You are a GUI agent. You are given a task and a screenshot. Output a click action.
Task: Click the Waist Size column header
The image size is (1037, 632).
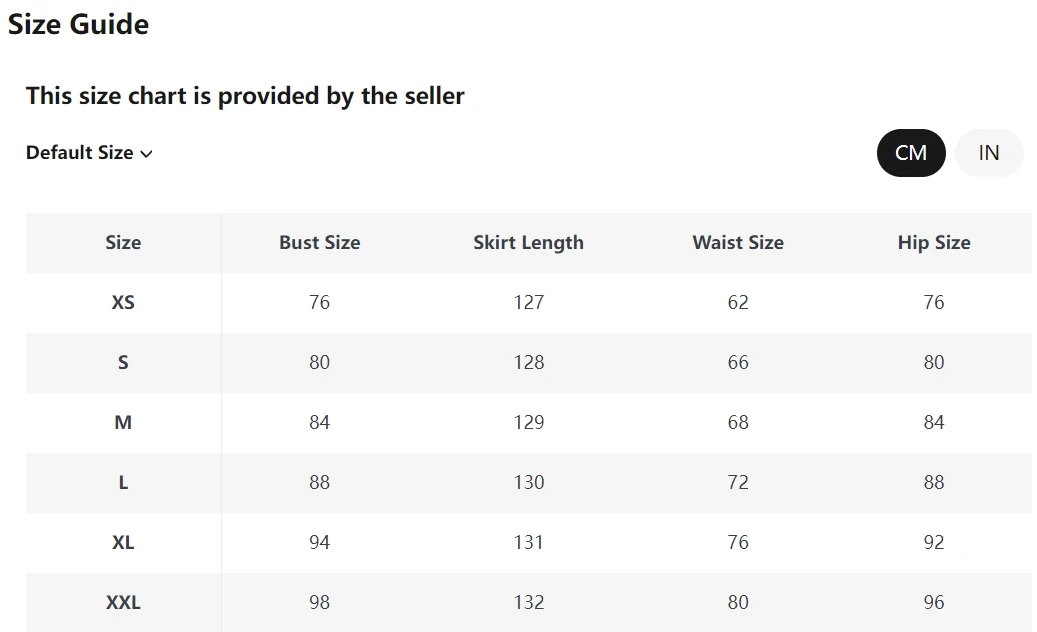[x=738, y=243]
